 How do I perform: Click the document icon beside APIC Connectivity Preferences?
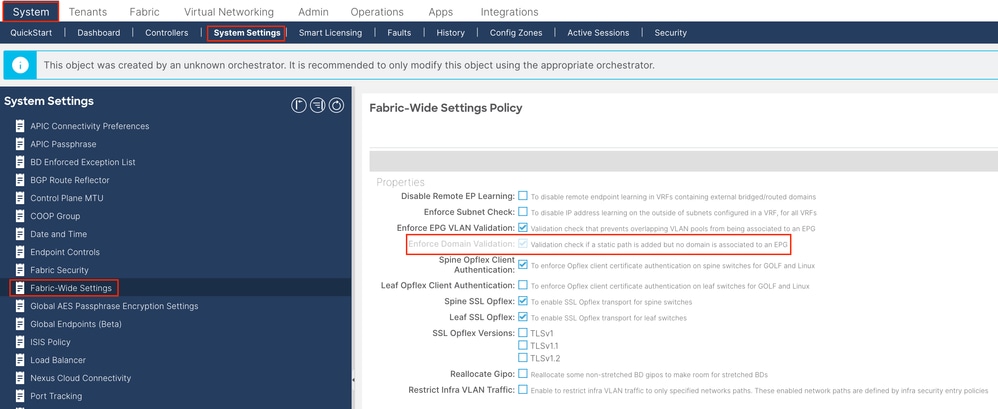point(20,126)
